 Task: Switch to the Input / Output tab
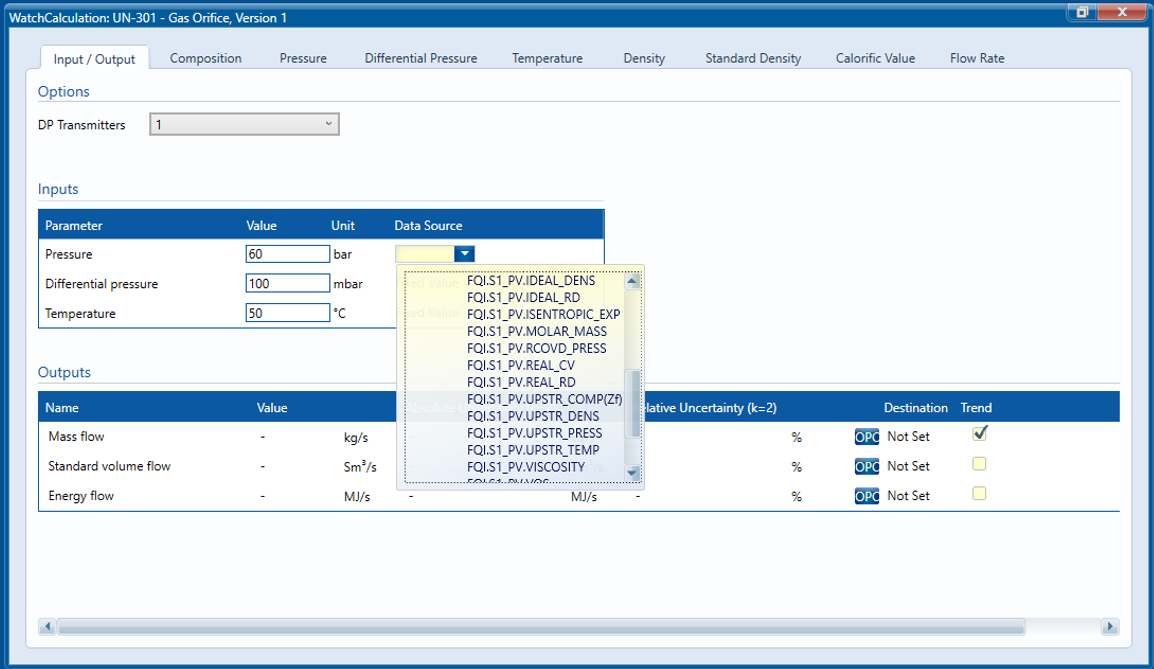(x=94, y=59)
